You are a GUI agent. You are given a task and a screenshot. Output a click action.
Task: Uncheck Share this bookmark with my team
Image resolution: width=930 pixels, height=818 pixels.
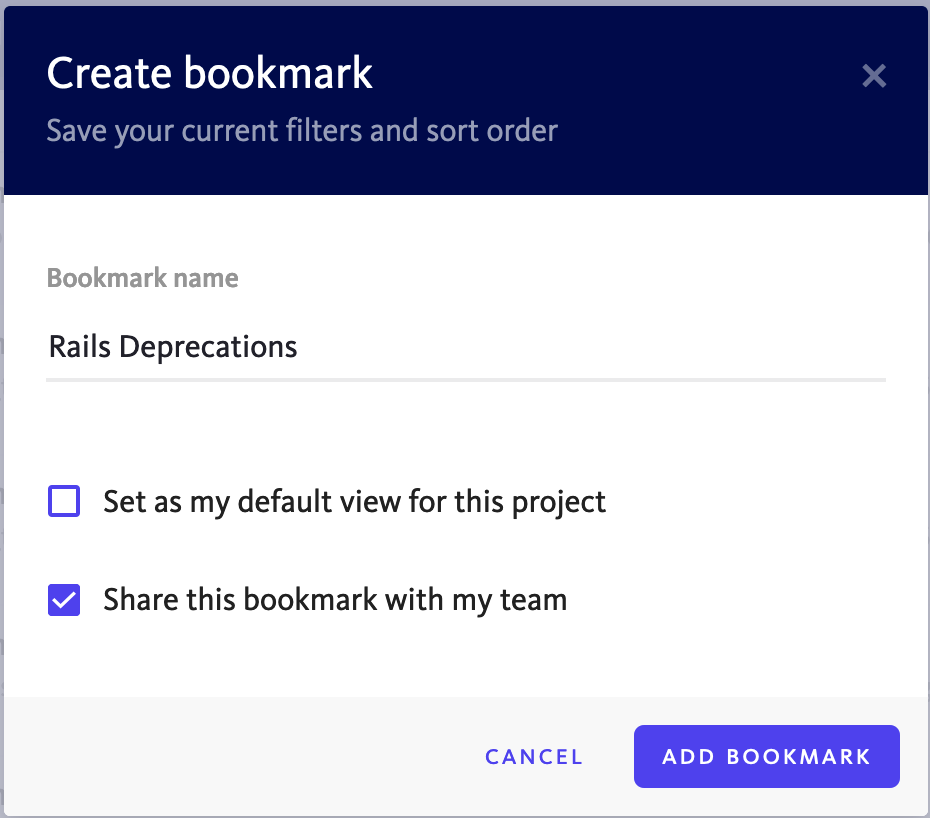tap(64, 600)
